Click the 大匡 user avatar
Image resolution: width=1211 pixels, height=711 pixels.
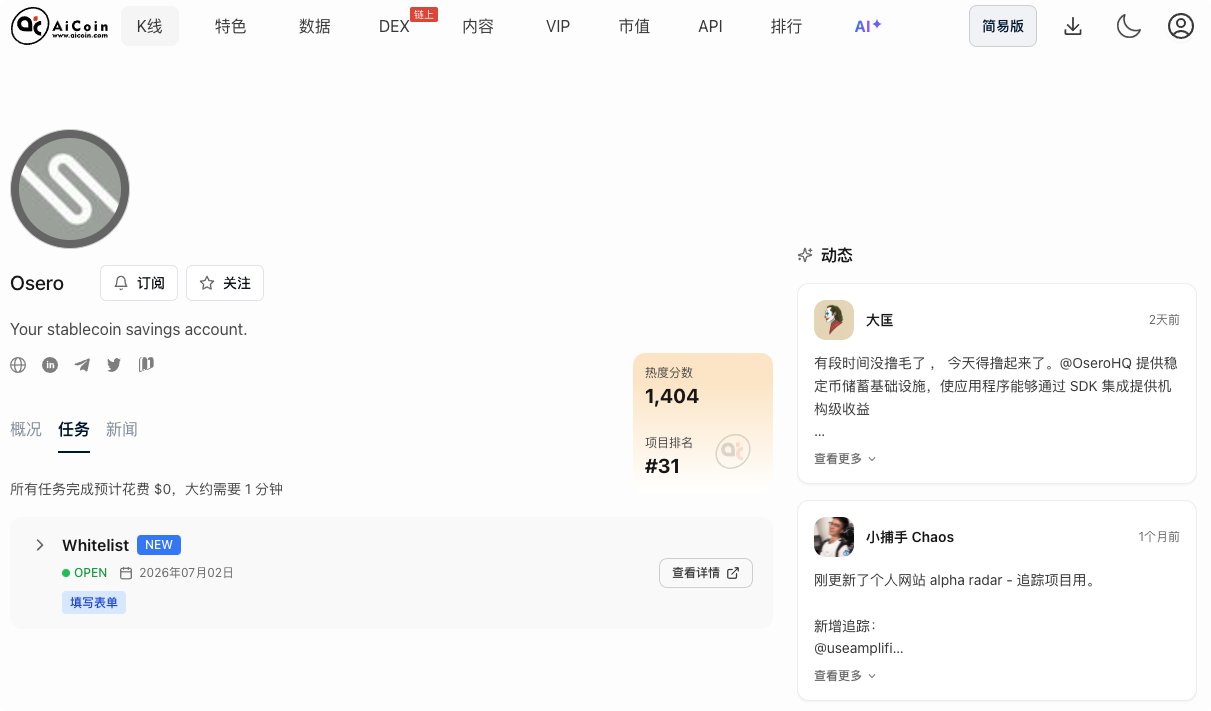point(834,320)
